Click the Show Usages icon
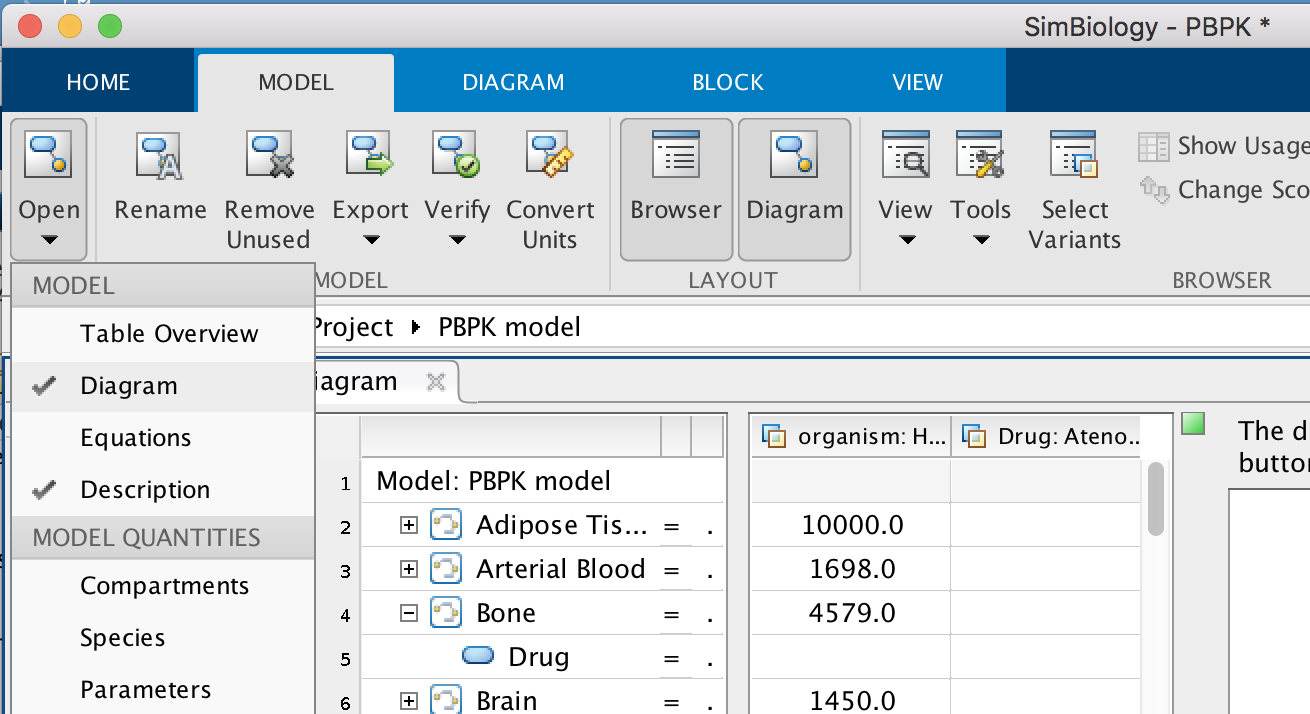Screen dimensions: 1310x714 coord(1154,146)
